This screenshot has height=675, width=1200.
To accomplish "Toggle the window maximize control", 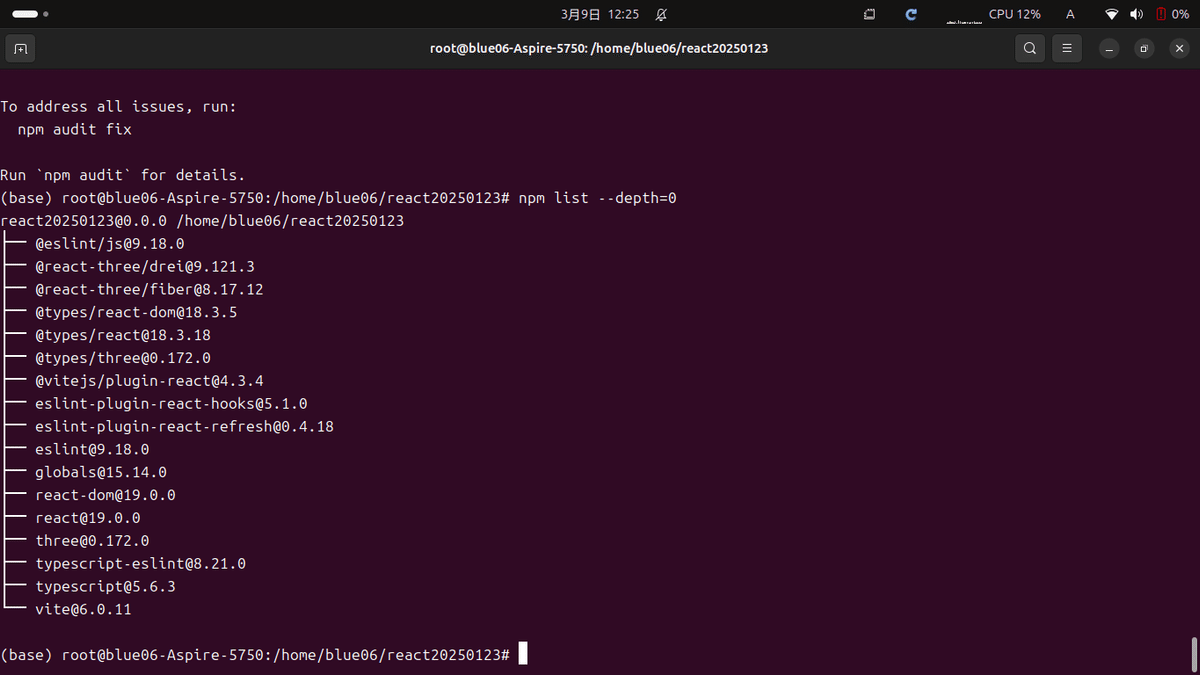I will pyautogui.click(x=1143, y=48).
